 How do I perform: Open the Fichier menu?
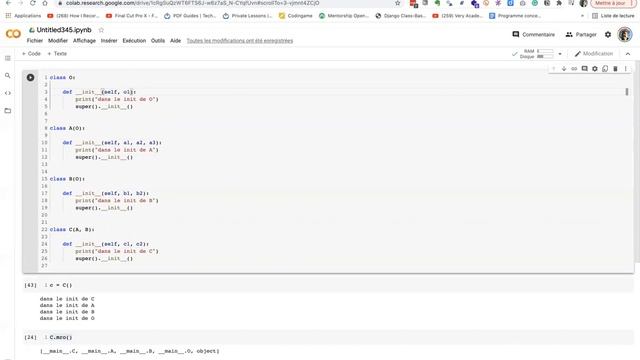tap(35, 41)
